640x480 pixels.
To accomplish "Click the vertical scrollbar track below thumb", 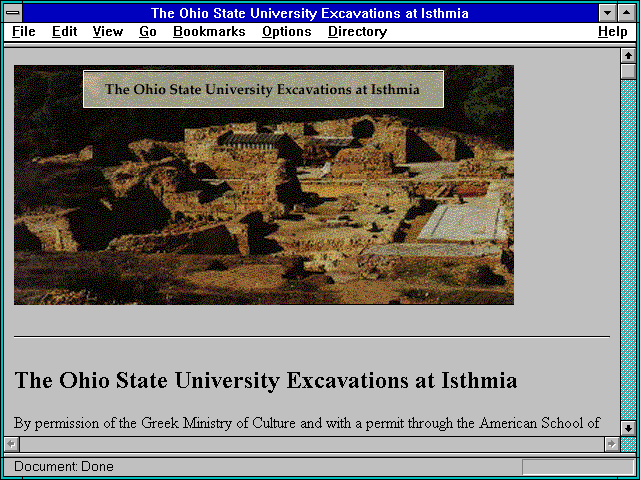I will [628, 250].
